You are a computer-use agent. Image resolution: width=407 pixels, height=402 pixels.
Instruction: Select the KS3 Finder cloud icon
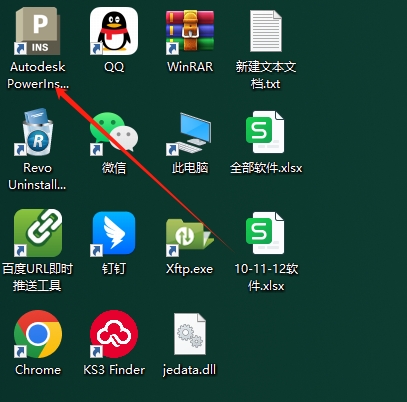pos(114,334)
